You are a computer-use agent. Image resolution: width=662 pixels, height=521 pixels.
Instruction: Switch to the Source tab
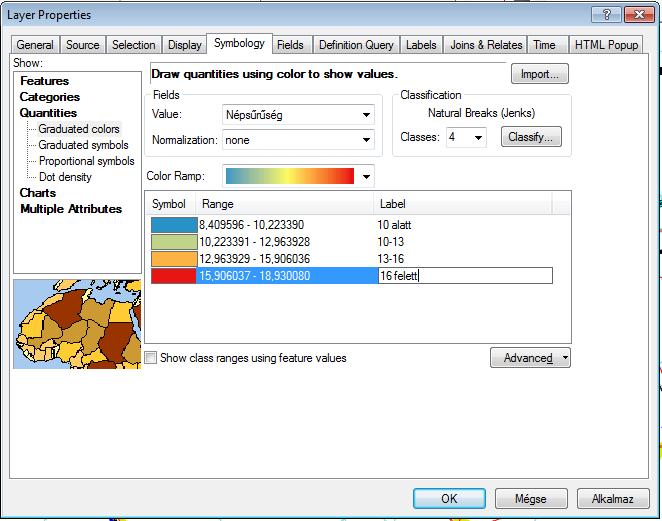(83, 45)
